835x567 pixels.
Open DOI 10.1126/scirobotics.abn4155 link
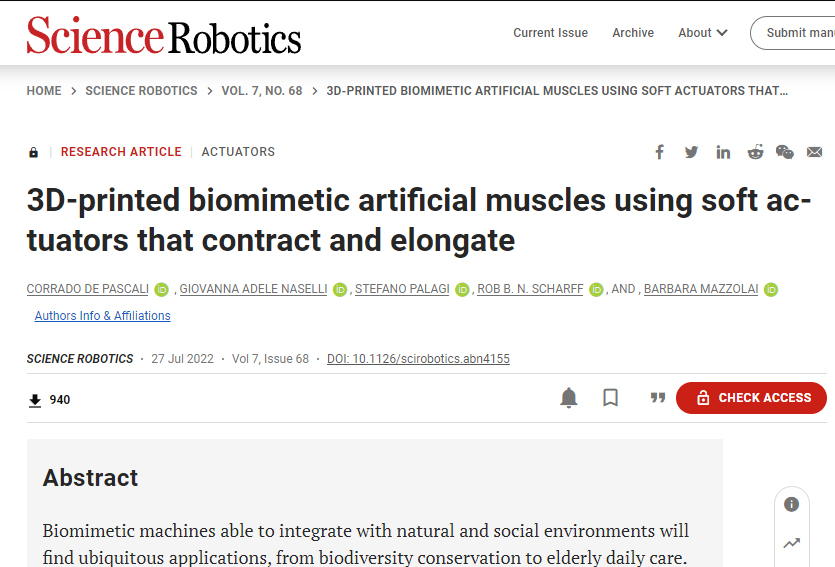(x=418, y=359)
